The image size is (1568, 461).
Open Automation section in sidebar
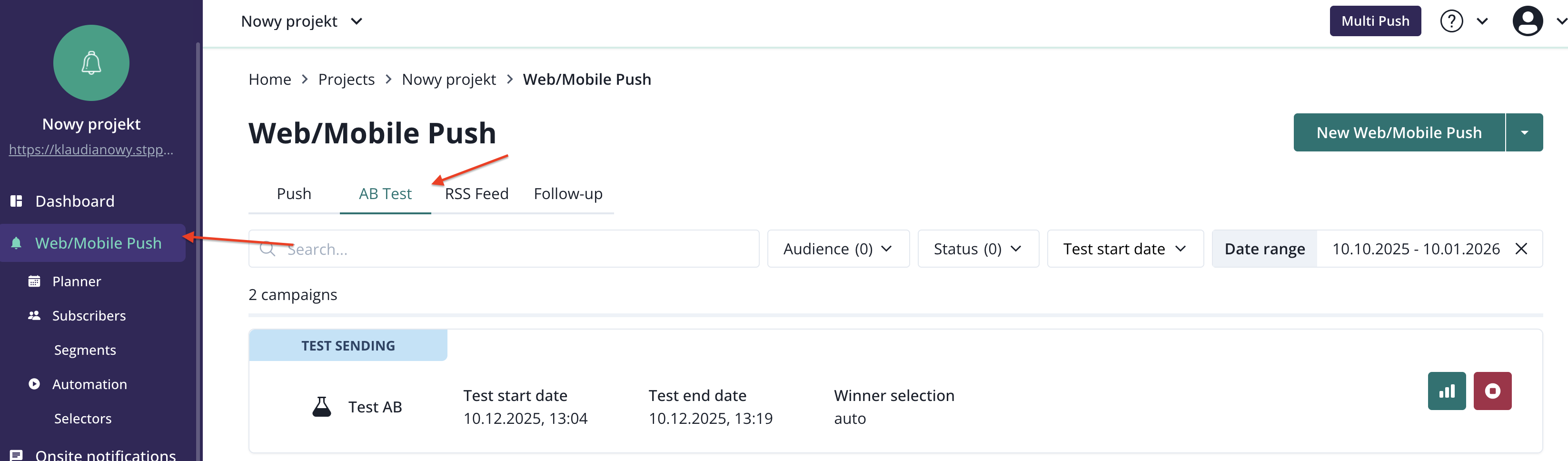pyautogui.click(x=89, y=384)
